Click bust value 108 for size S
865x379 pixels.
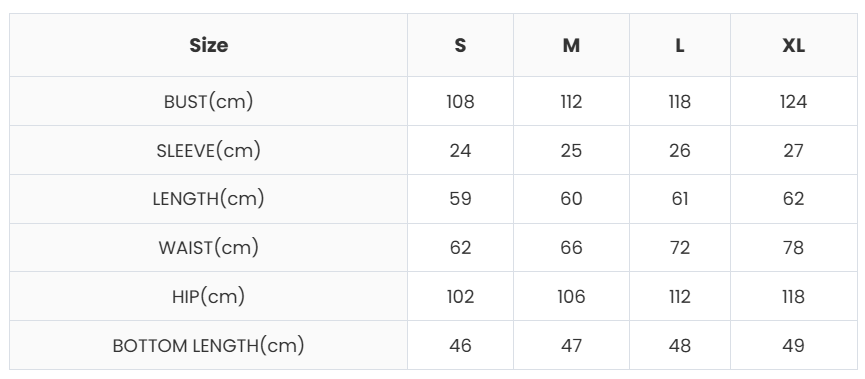point(460,102)
